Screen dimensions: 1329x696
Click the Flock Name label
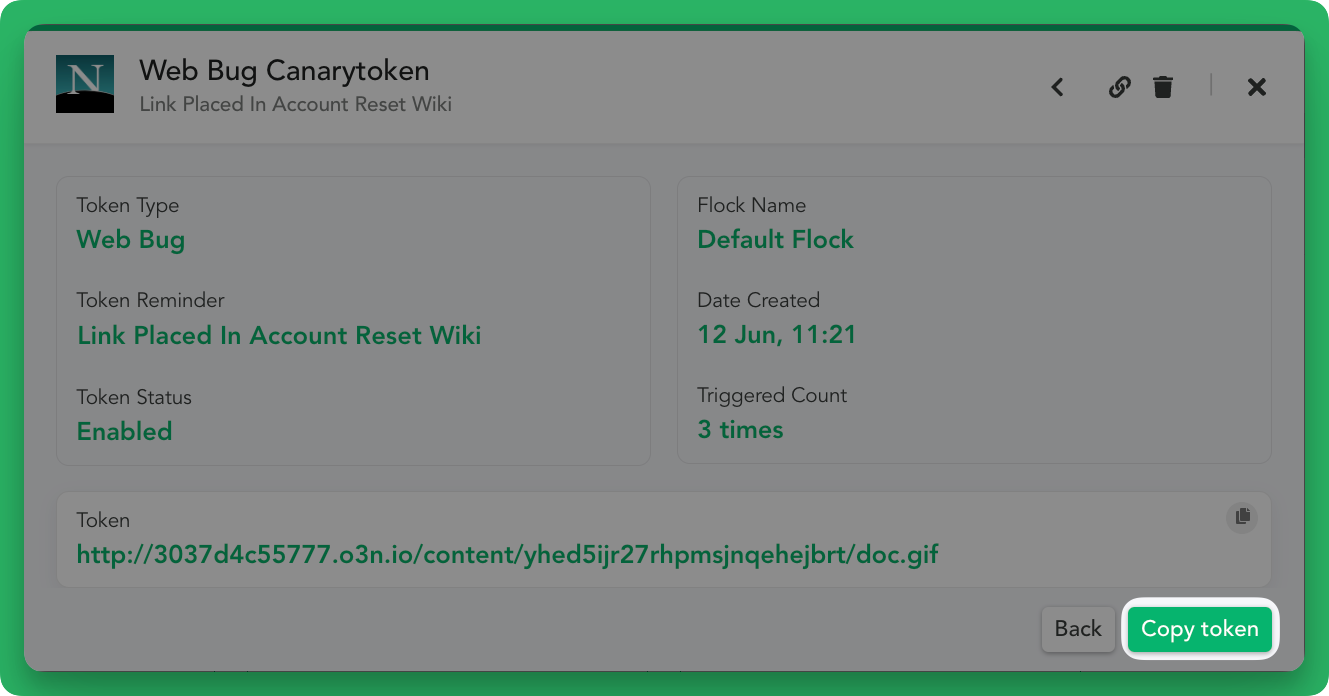point(751,205)
